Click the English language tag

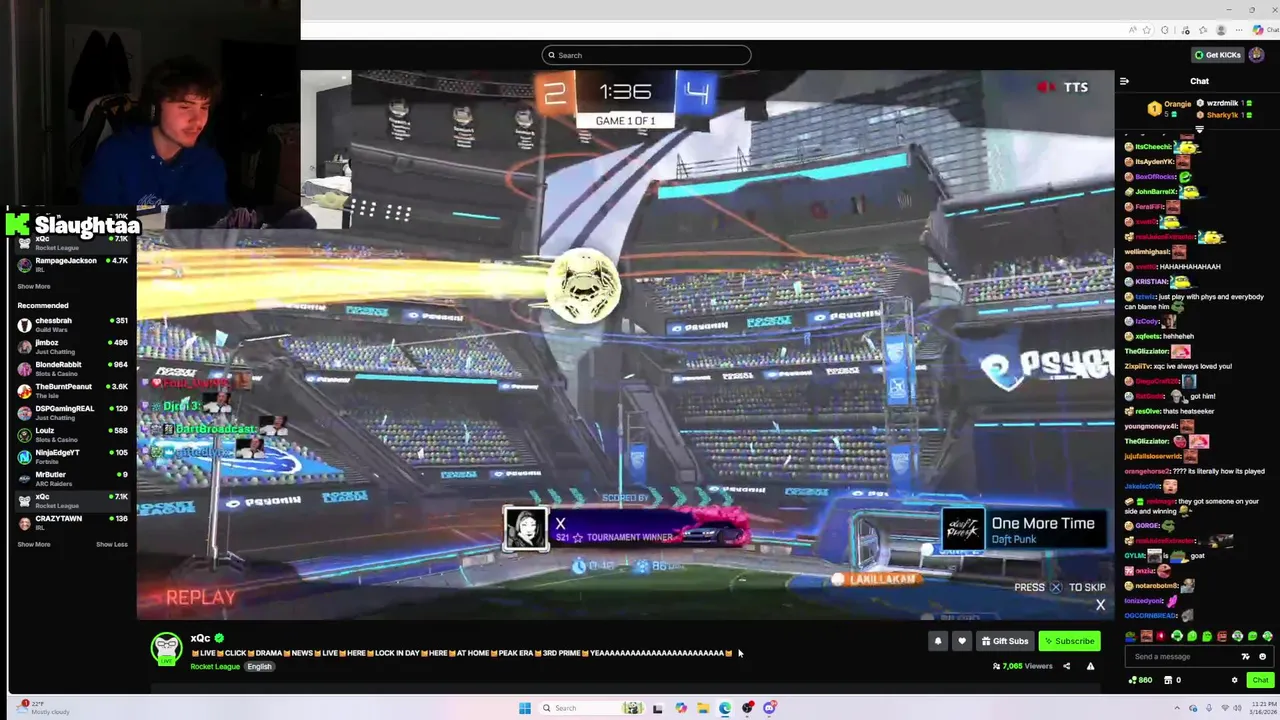[x=259, y=667]
